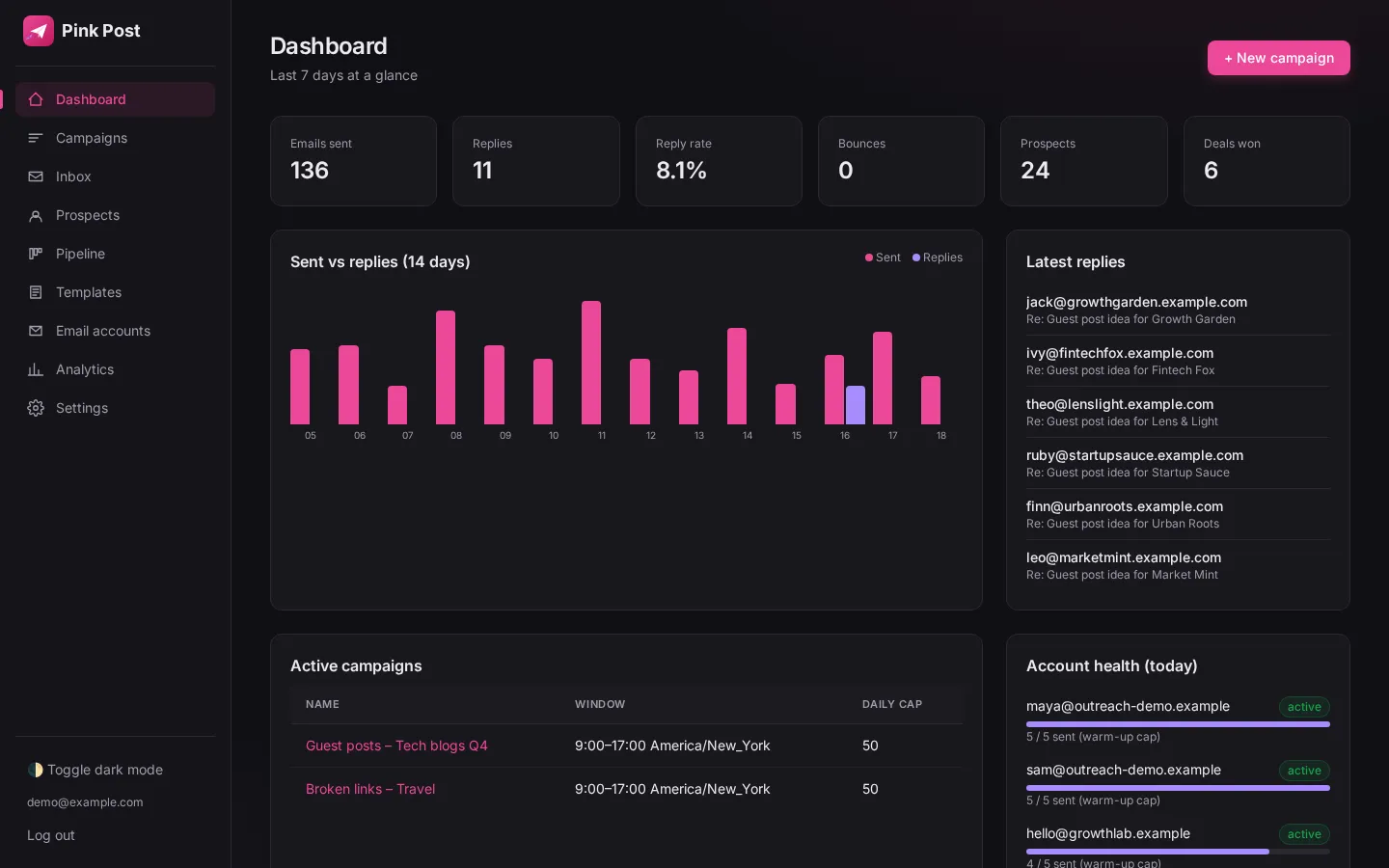Toggle dark mode

click(95, 770)
